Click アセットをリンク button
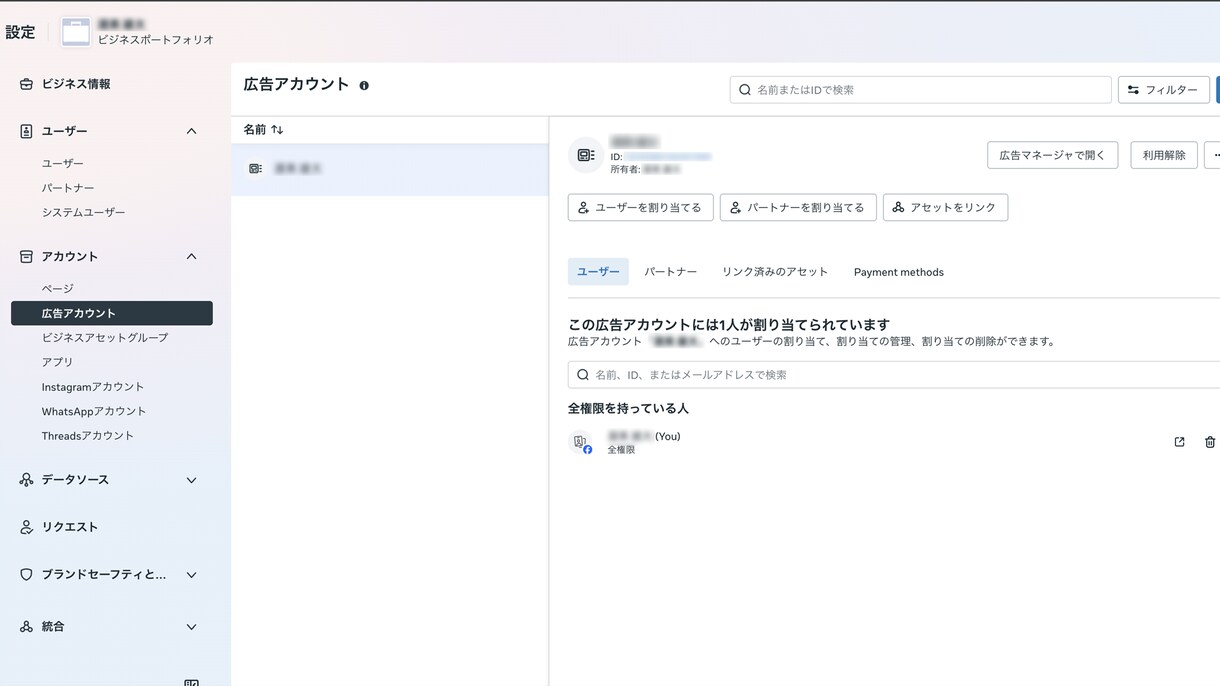 coord(945,207)
